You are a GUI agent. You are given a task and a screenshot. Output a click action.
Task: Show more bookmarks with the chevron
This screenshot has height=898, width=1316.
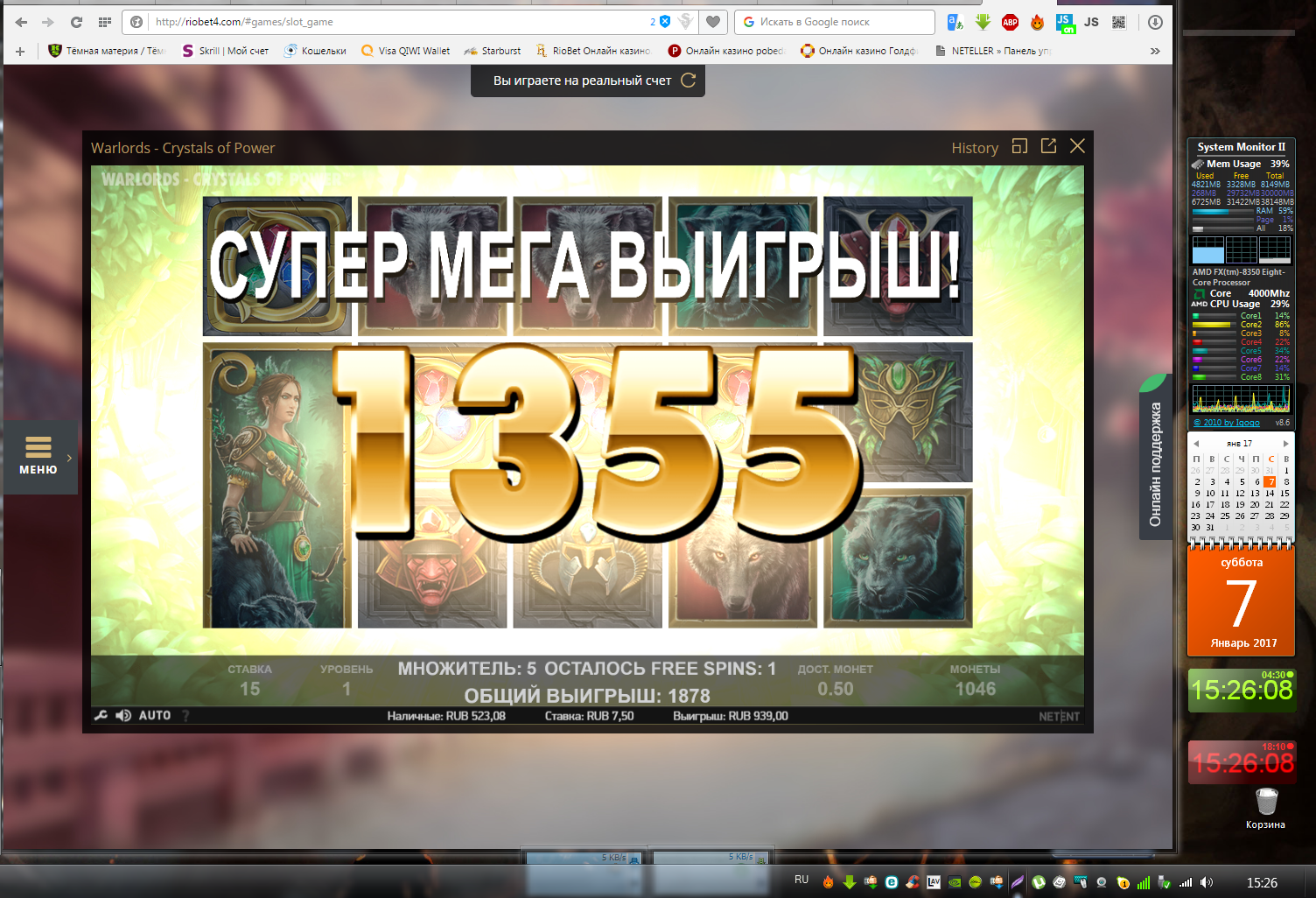point(1155,51)
